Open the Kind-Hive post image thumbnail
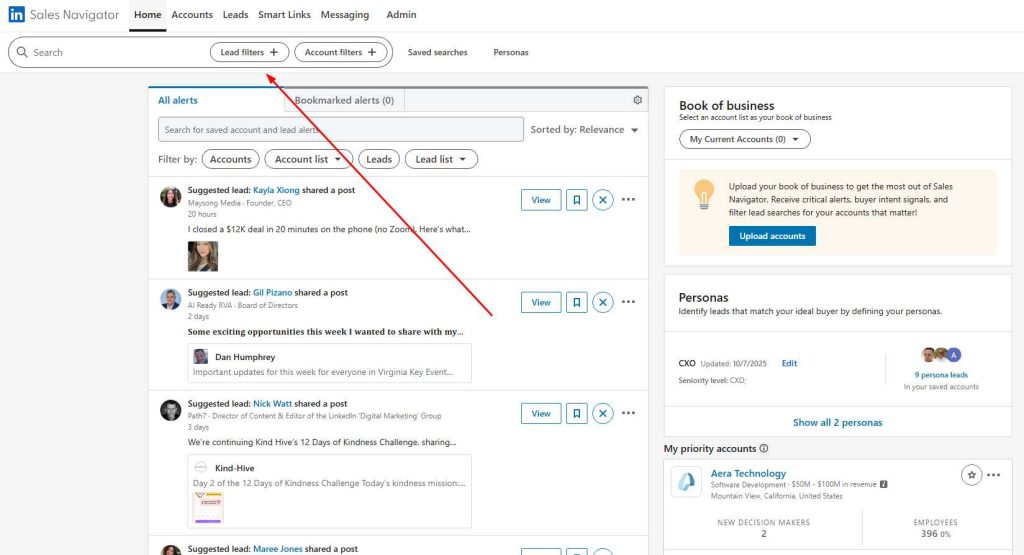This screenshot has height=555, width=1024. pyautogui.click(x=209, y=508)
